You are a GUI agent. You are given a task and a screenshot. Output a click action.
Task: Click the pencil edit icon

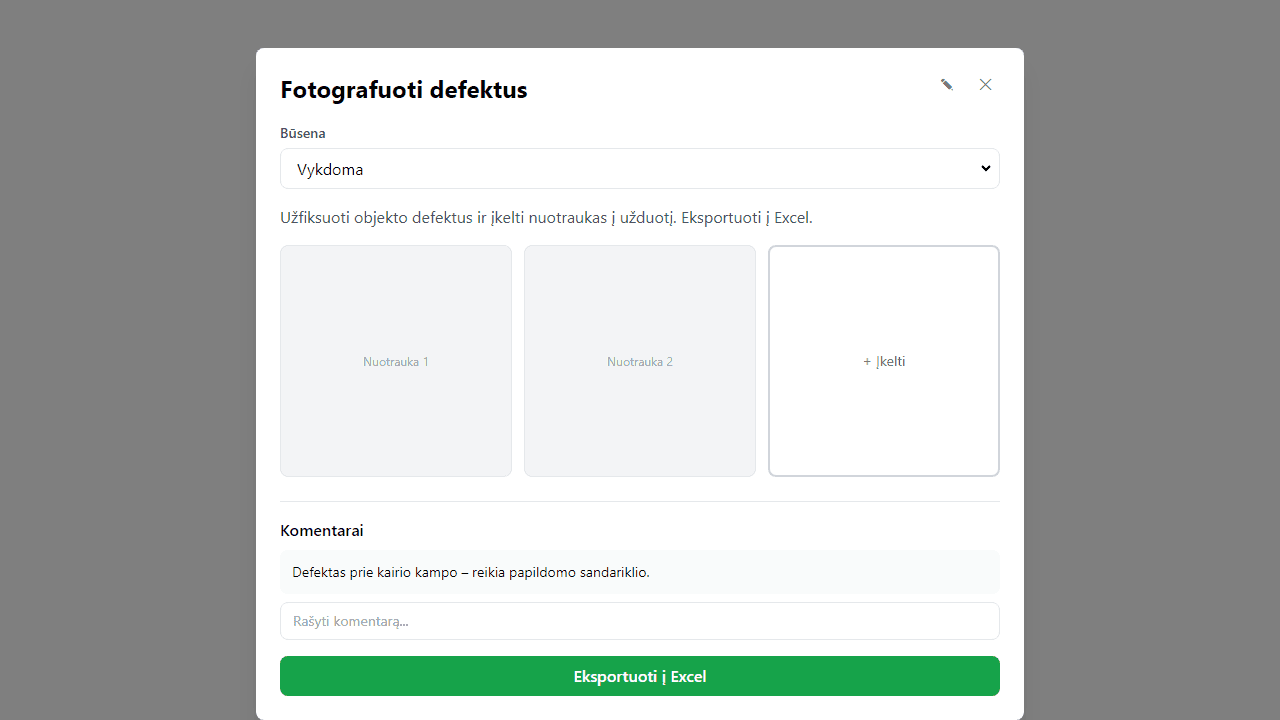point(946,85)
